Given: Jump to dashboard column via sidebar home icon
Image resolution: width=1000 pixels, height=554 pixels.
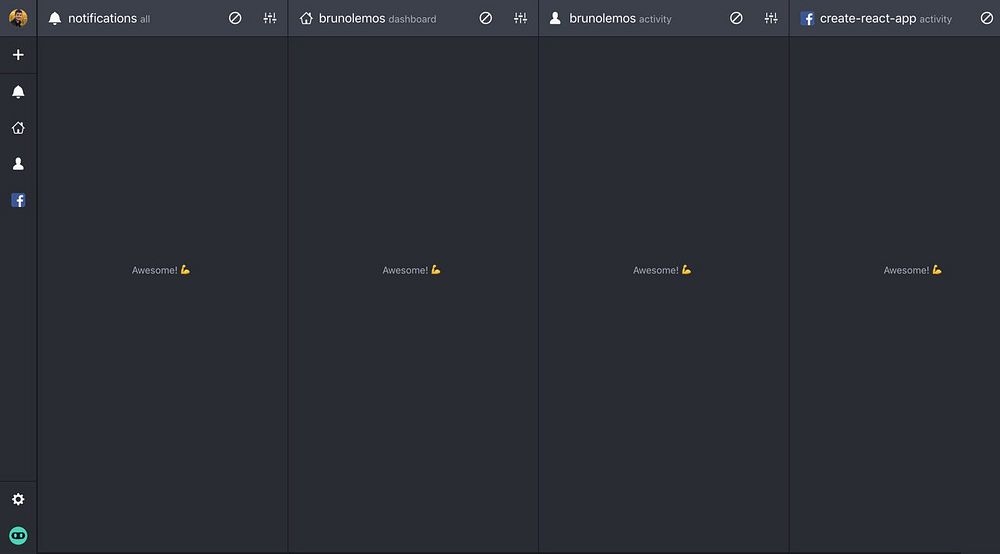Looking at the screenshot, I should [x=18, y=128].
